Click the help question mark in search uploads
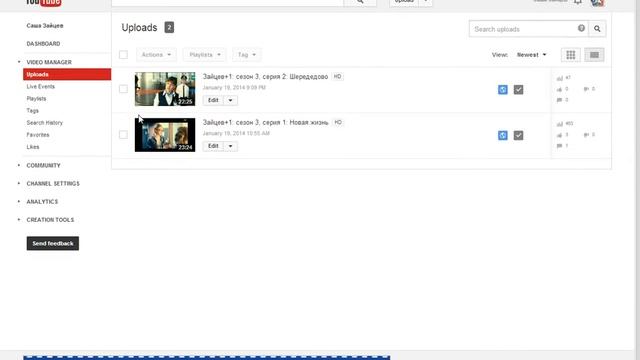Viewport: 640px width, 360px height. [x=581, y=28]
